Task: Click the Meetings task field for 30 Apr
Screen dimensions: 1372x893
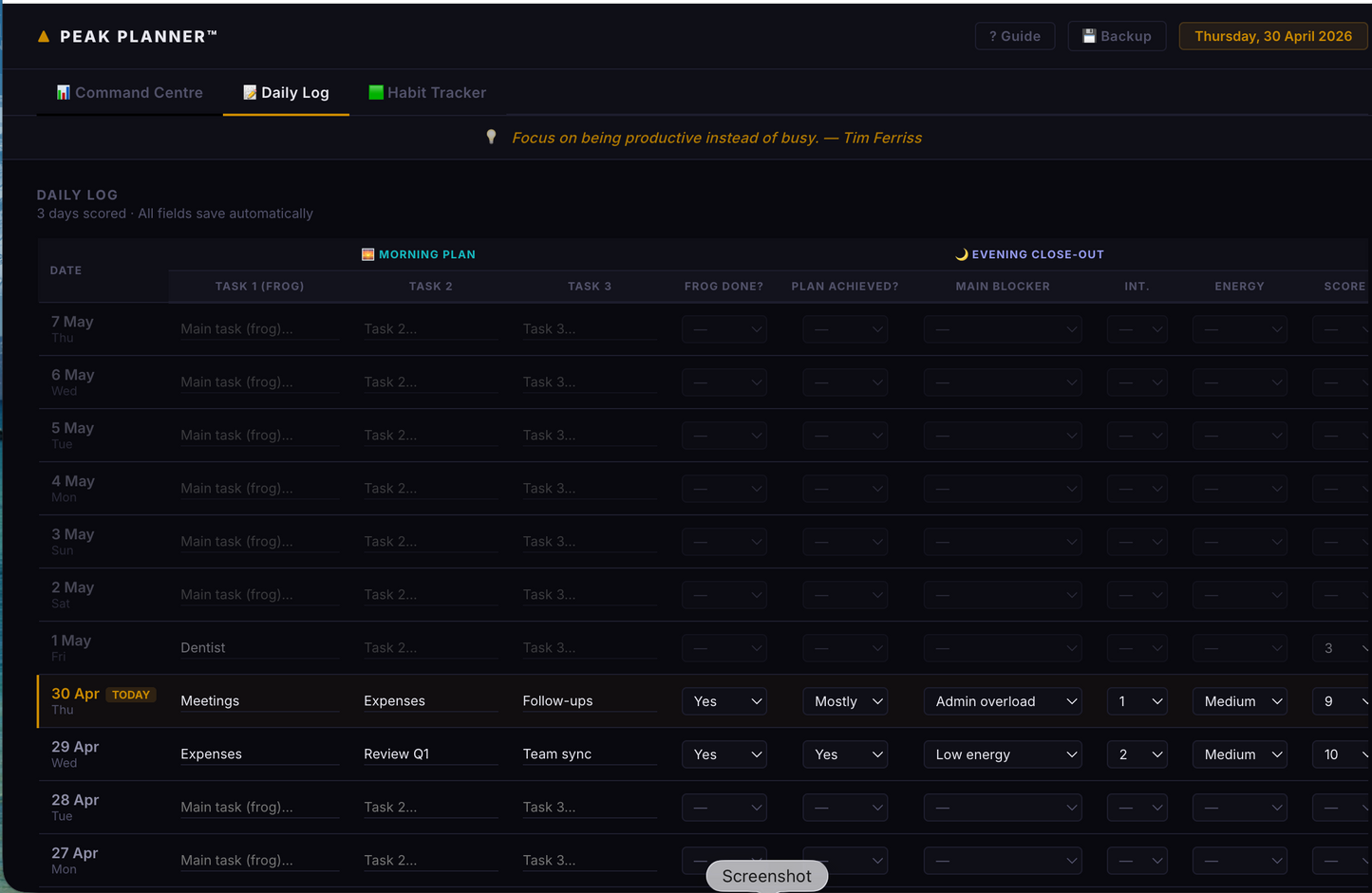Action: click(260, 701)
